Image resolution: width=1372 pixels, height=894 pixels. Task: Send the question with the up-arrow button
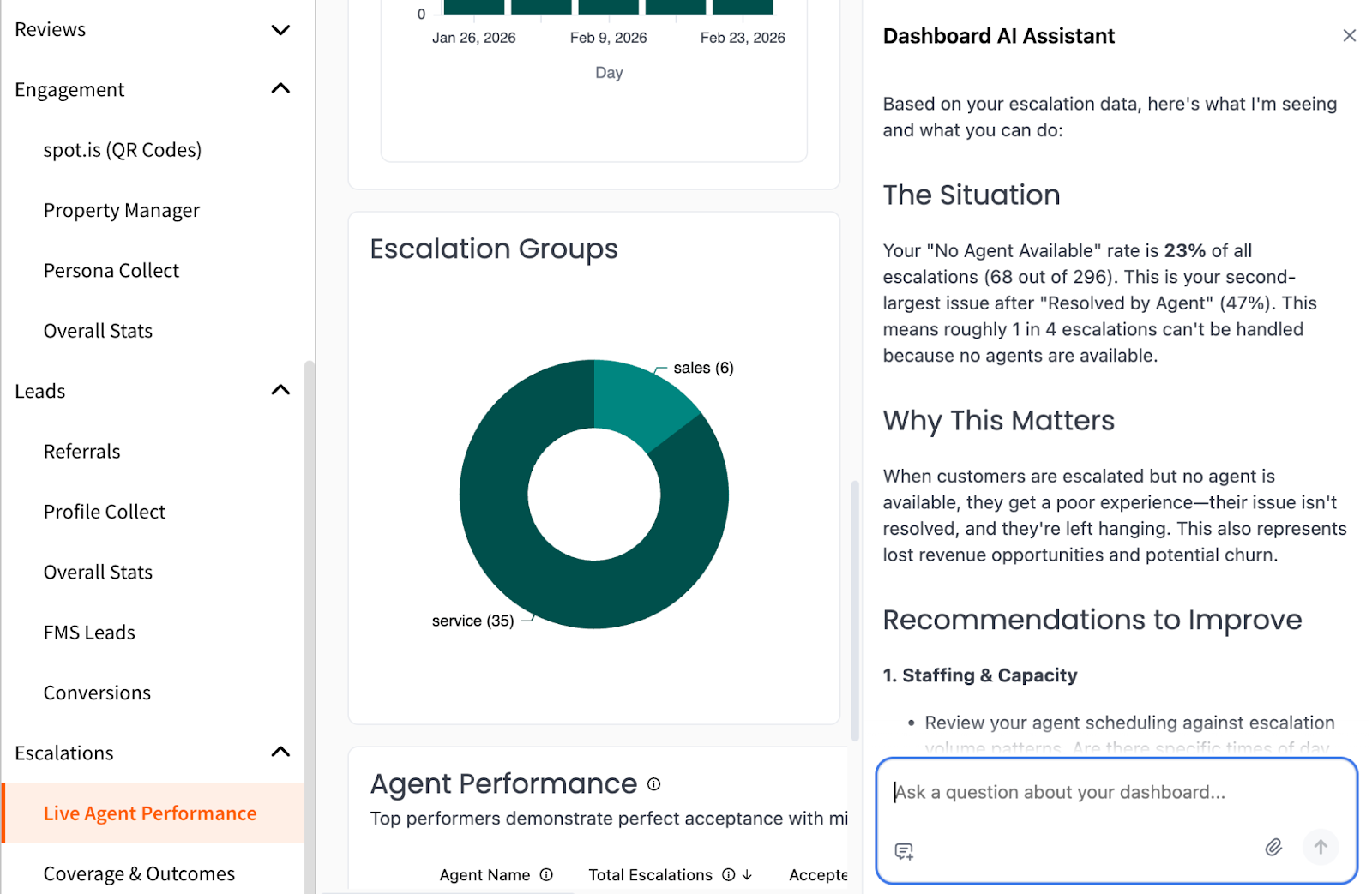(x=1321, y=847)
